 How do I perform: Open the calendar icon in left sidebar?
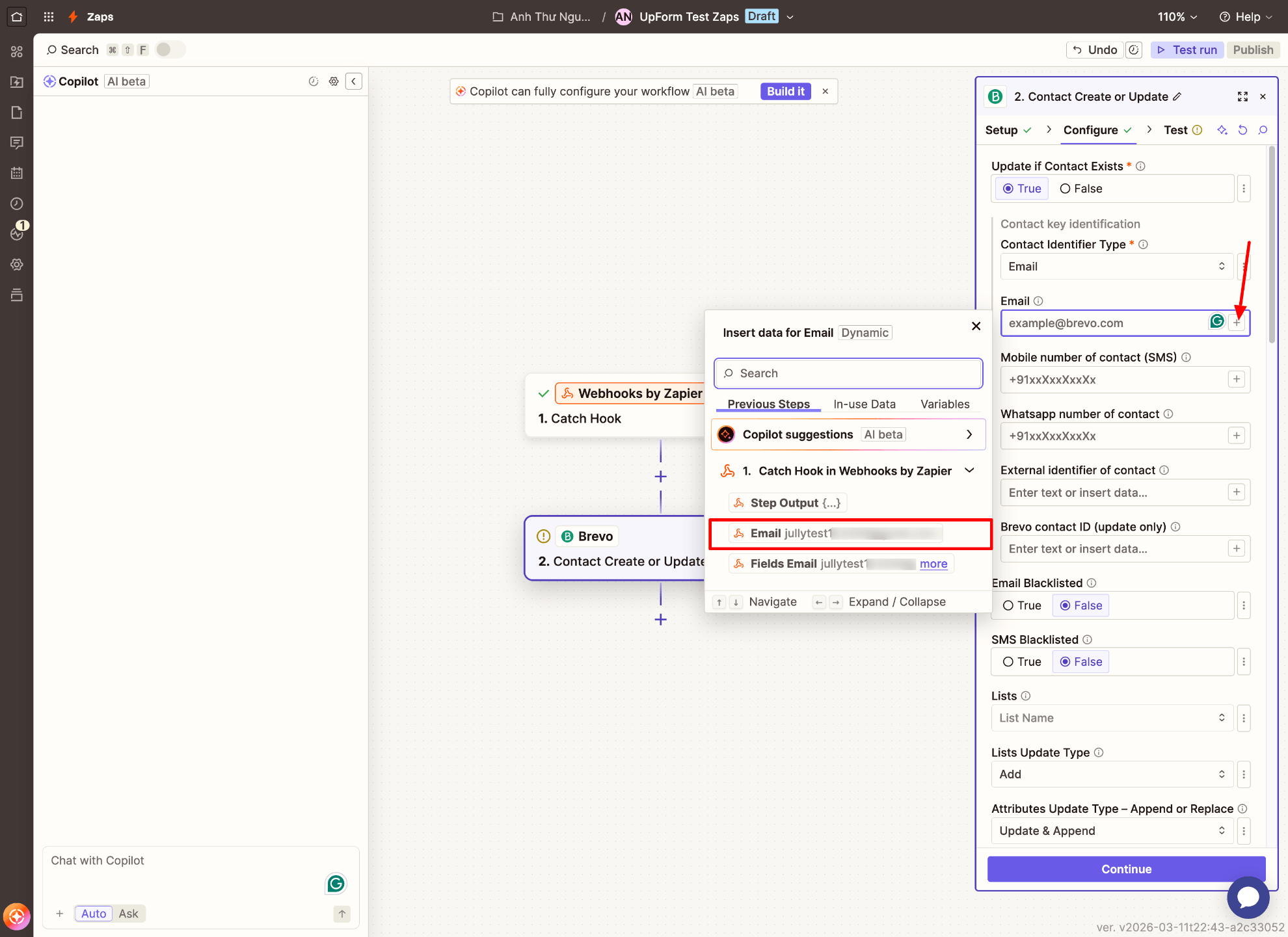point(17,173)
